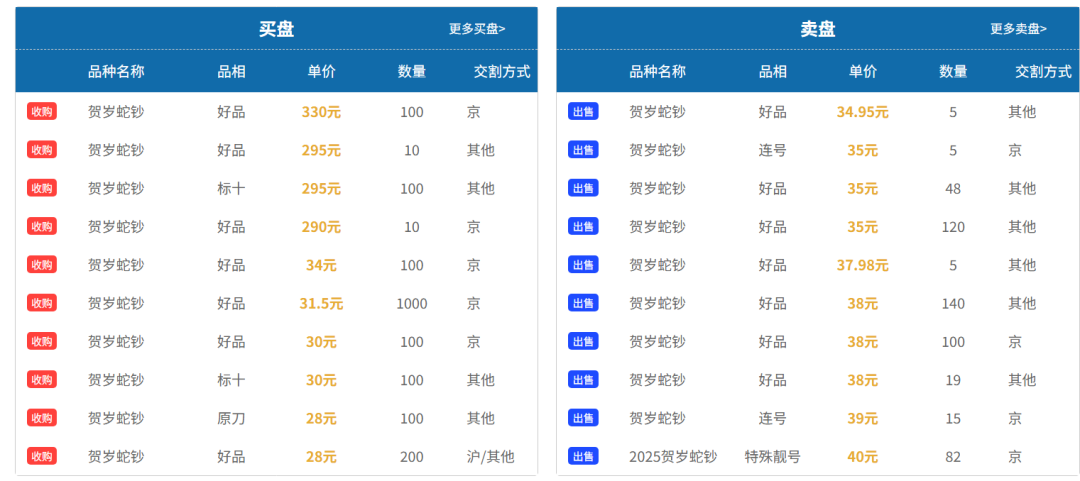Select the 39元 price in 卖盘
1080x481 pixels.
coord(862,418)
